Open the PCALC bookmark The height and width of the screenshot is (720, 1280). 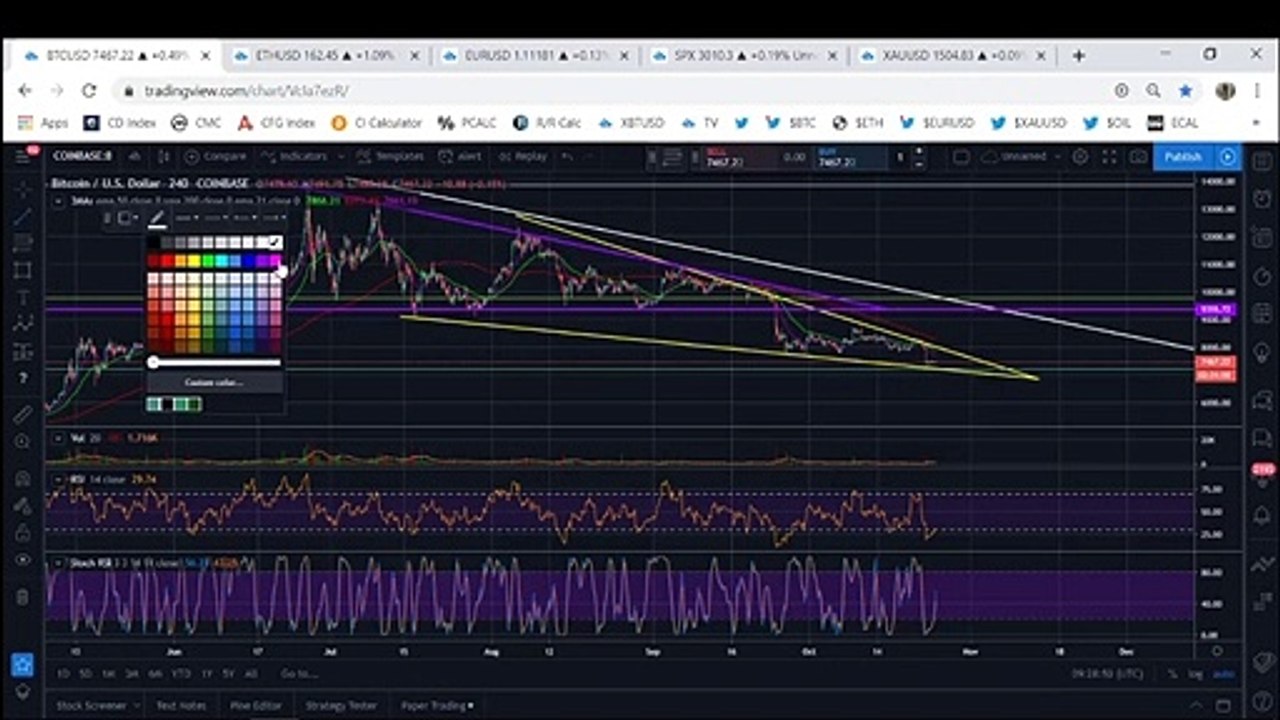click(x=467, y=123)
